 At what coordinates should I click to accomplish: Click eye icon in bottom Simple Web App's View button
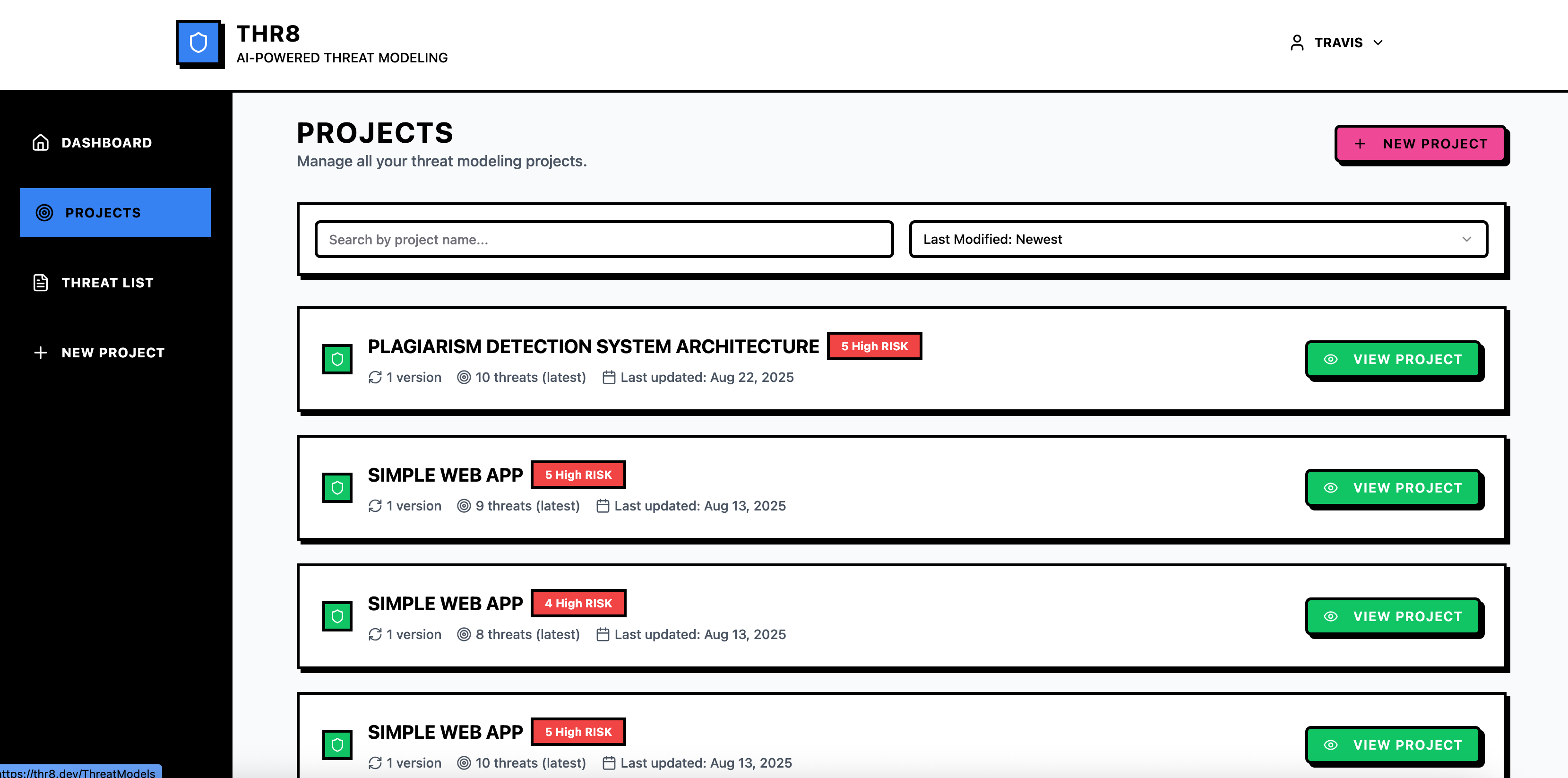coord(1331,744)
